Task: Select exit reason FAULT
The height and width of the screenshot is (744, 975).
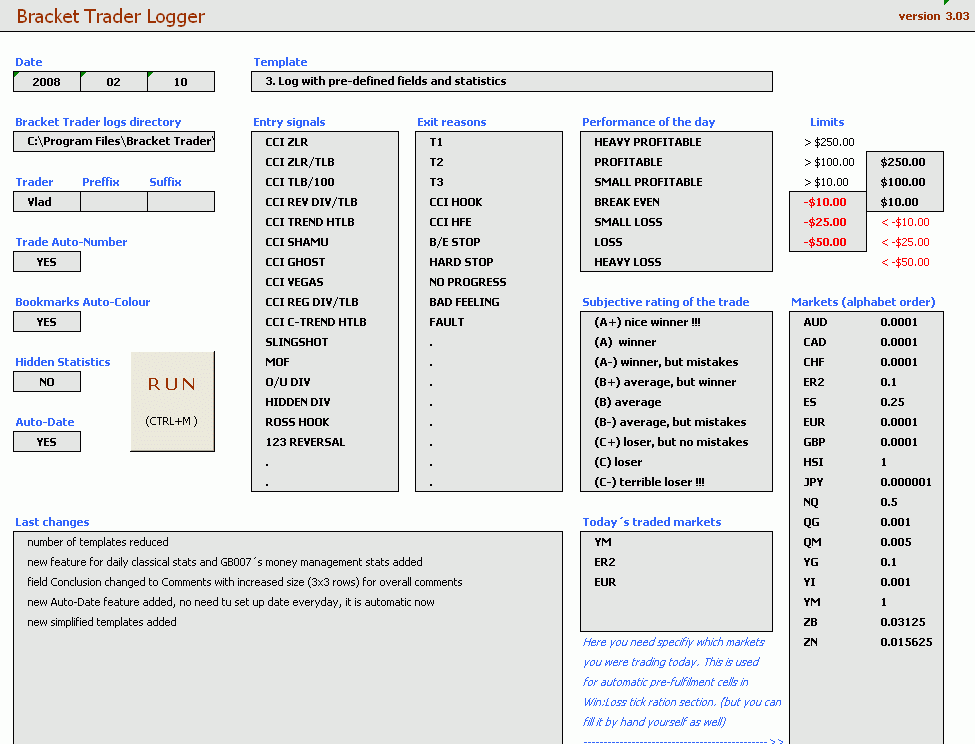Action: [489, 322]
